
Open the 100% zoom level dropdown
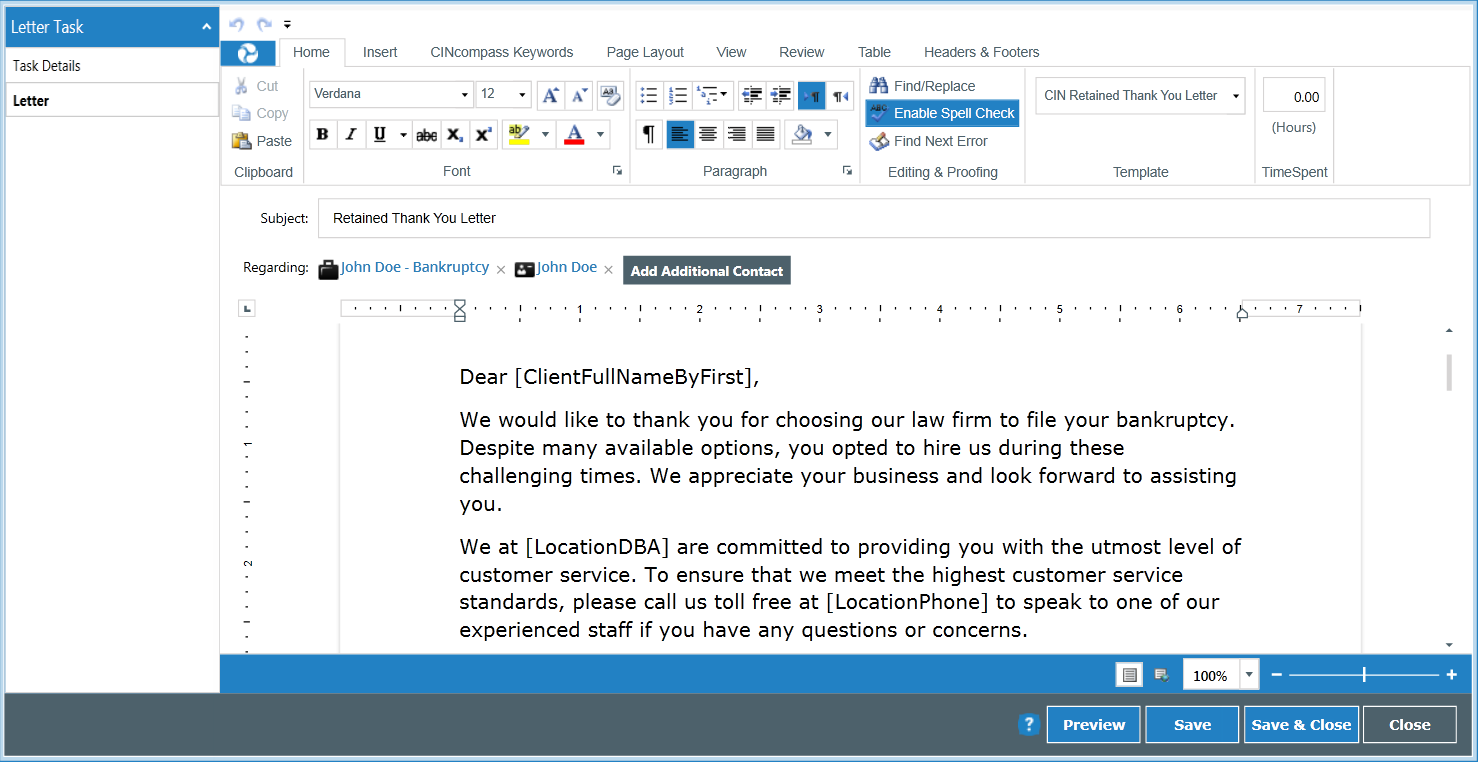click(1248, 675)
